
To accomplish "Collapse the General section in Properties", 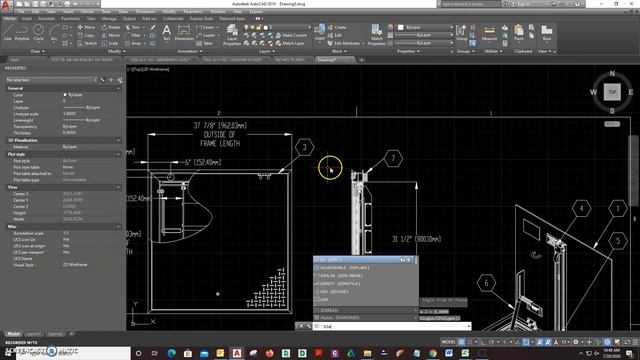I will point(118,88).
